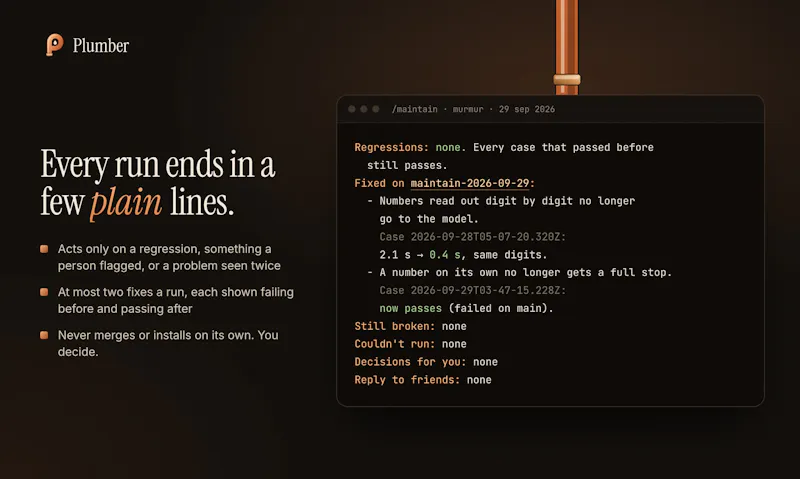Viewport: 800px width, 479px height.
Task: Click the 'Fixed on' label in terminal
Action: [x=379, y=183]
